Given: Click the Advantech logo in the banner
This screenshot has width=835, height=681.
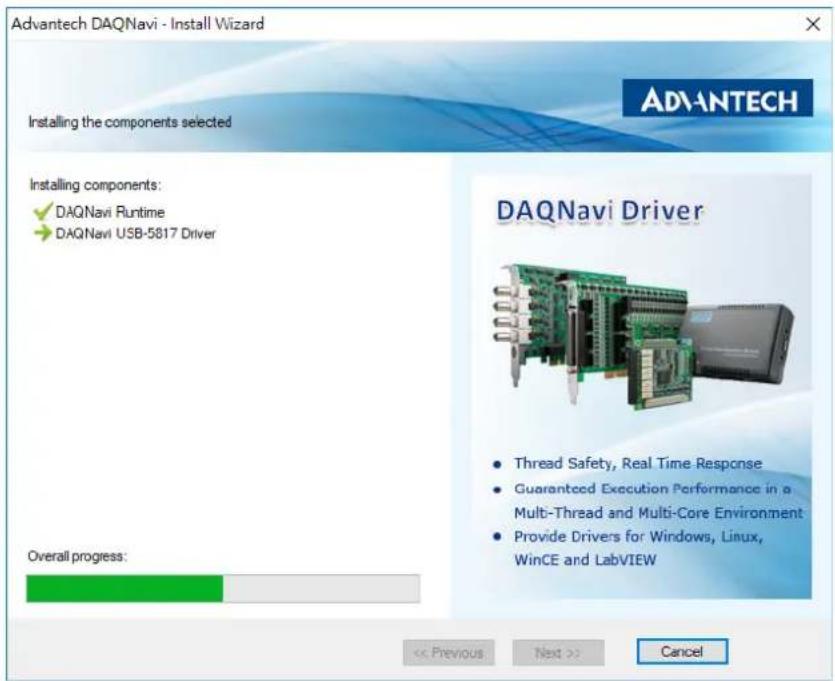Looking at the screenshot, I should [x=717, y=98].
